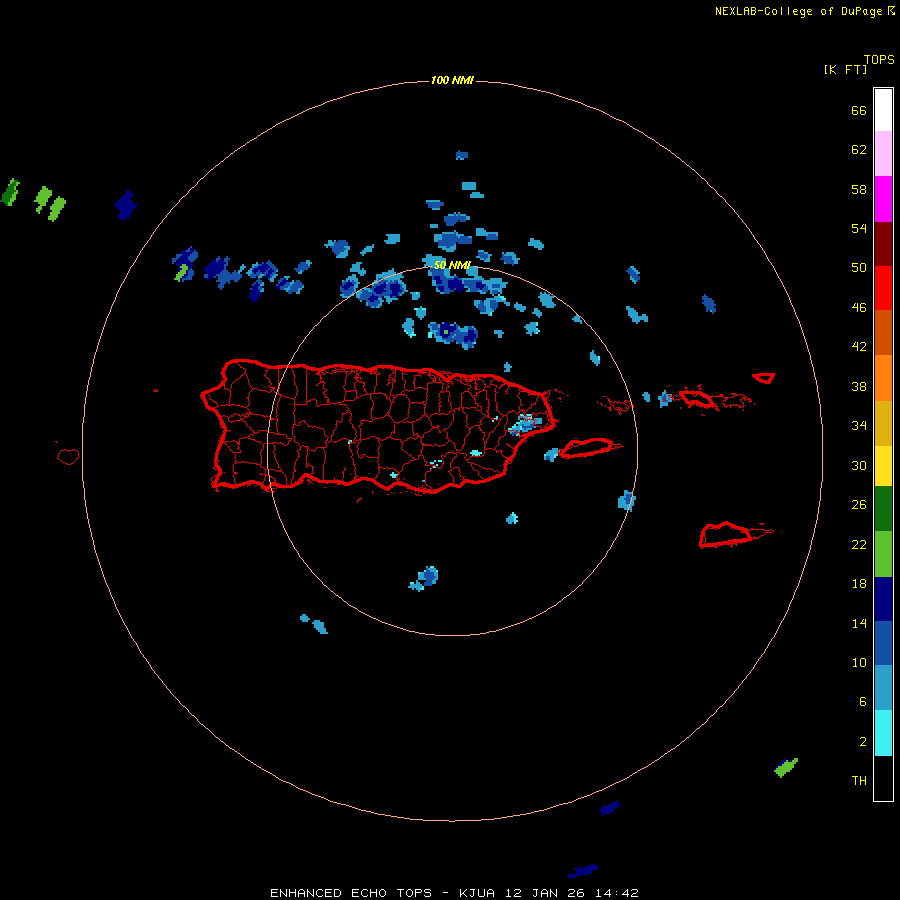Click the 58 legend value
The height and width of the screenshot is (900, 900).
pyautogui.click(x=859, y=189)
